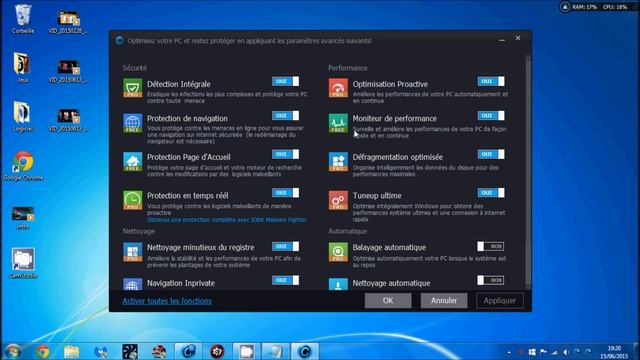Click the taskbar clock showing 19:20
Viewport: 640px width, 360px height.
pos(614,352)
